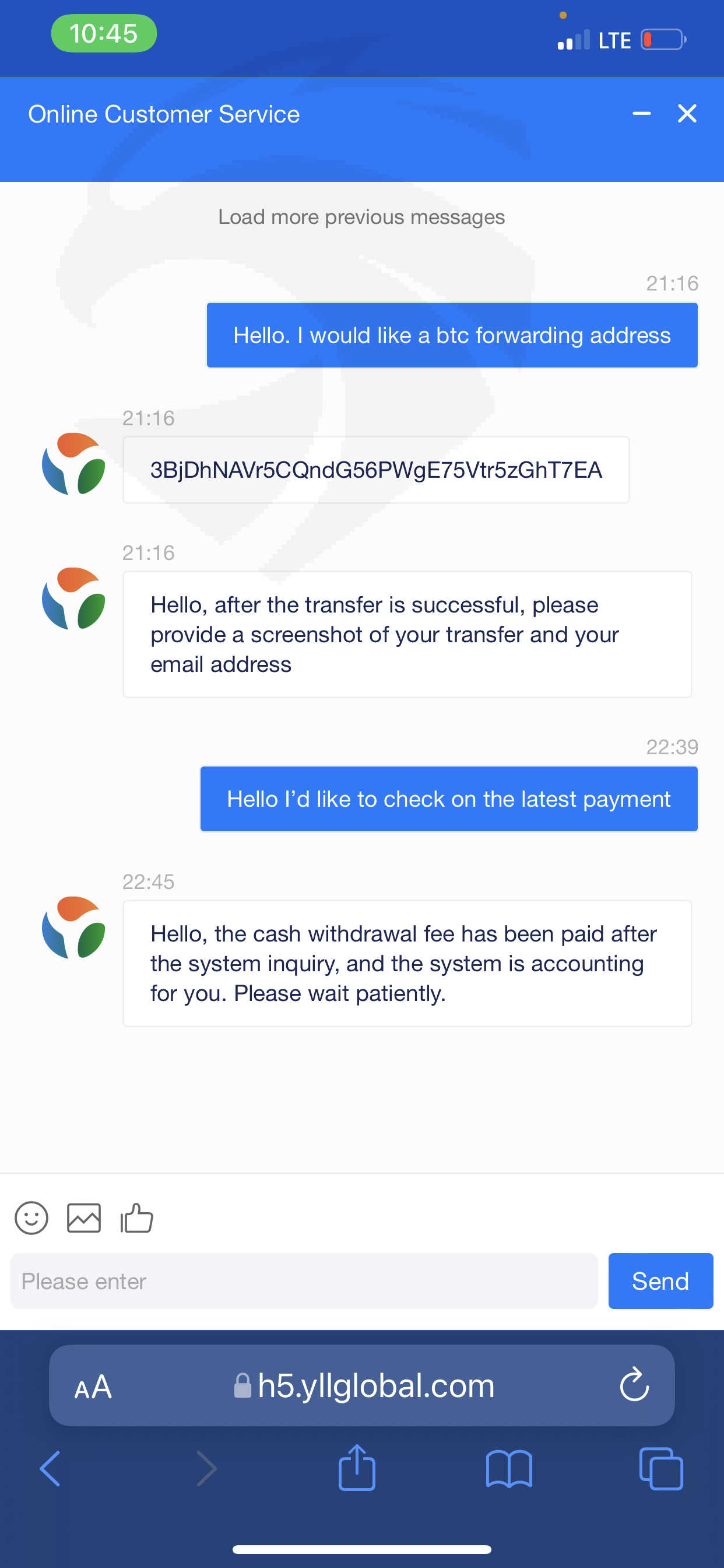
Task: Tap the cash withdrawal fee reply message
Action: point(406,963)
